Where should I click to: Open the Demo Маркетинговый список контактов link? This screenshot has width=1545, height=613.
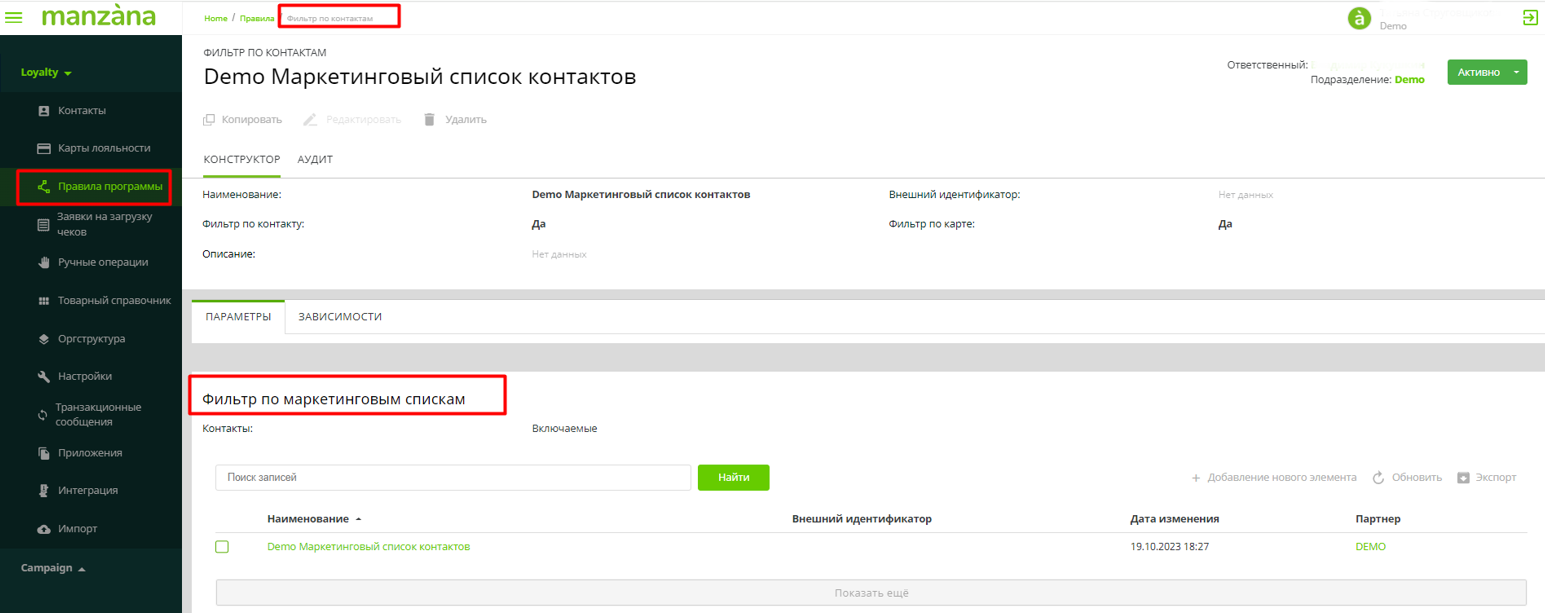[368, 547]
